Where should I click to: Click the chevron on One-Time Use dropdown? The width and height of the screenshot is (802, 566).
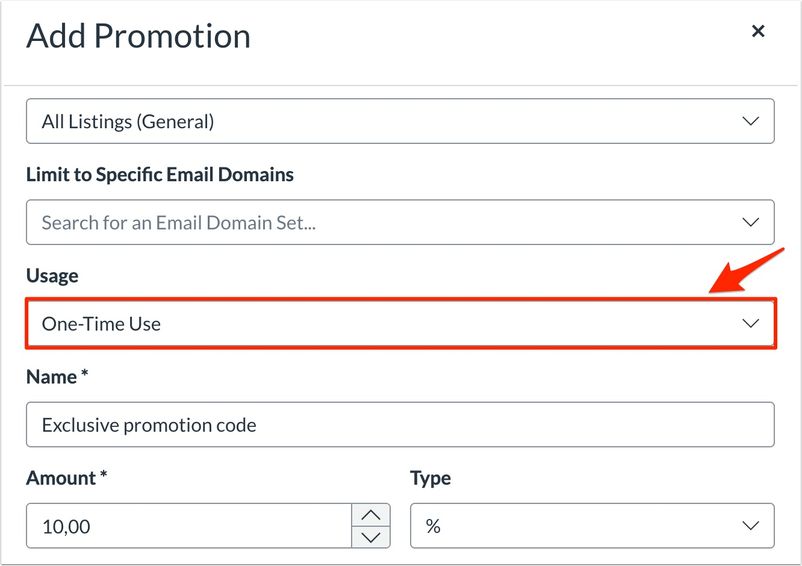[750, 324]
